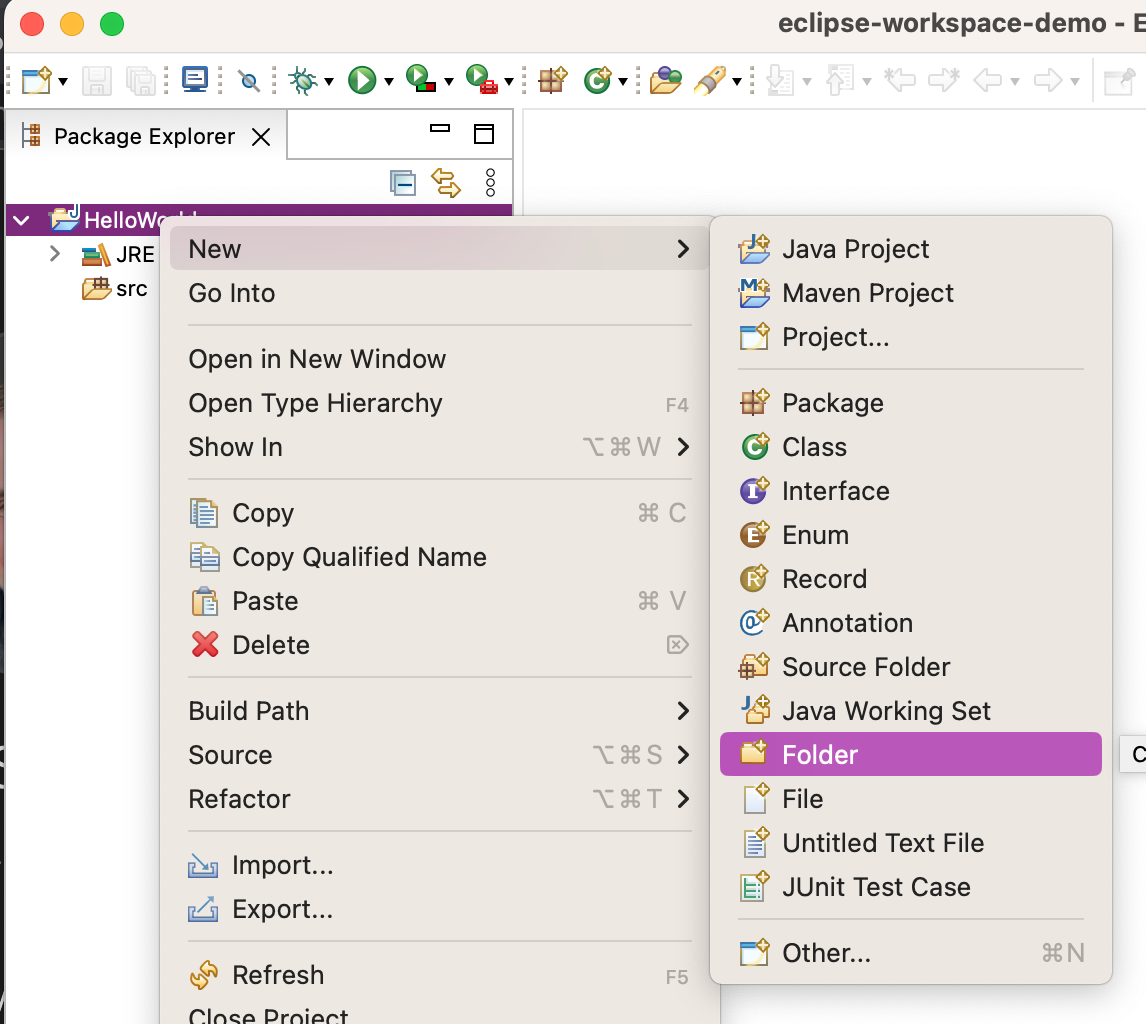Expand the JRE System Library node

point(56,254)
